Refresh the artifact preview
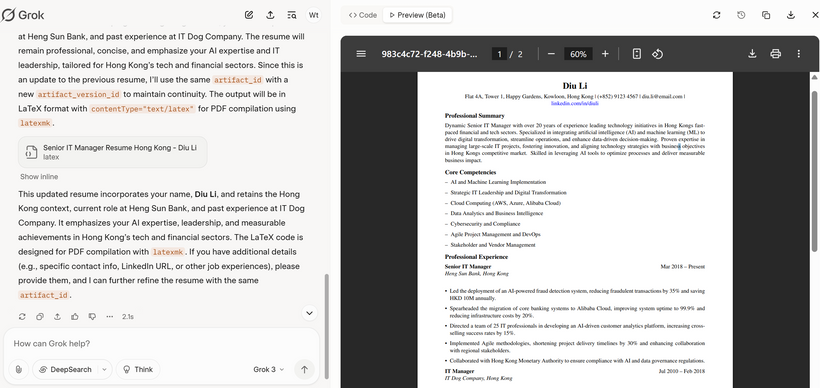Viewport: 820px width, 388px height. (716, 15)
